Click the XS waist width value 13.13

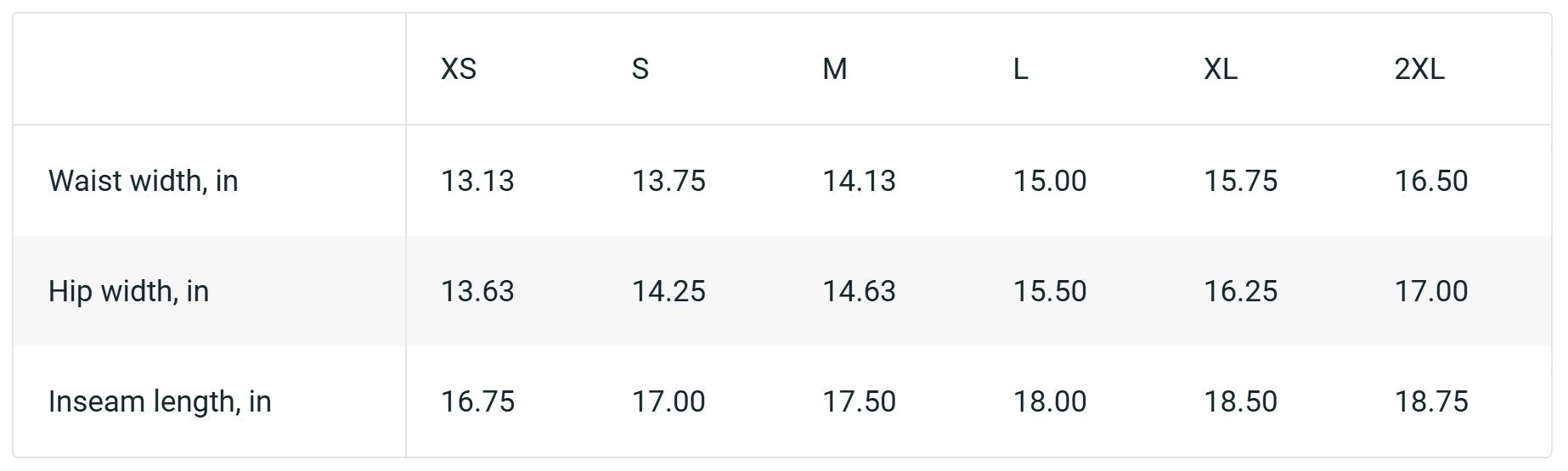[477, 181]
